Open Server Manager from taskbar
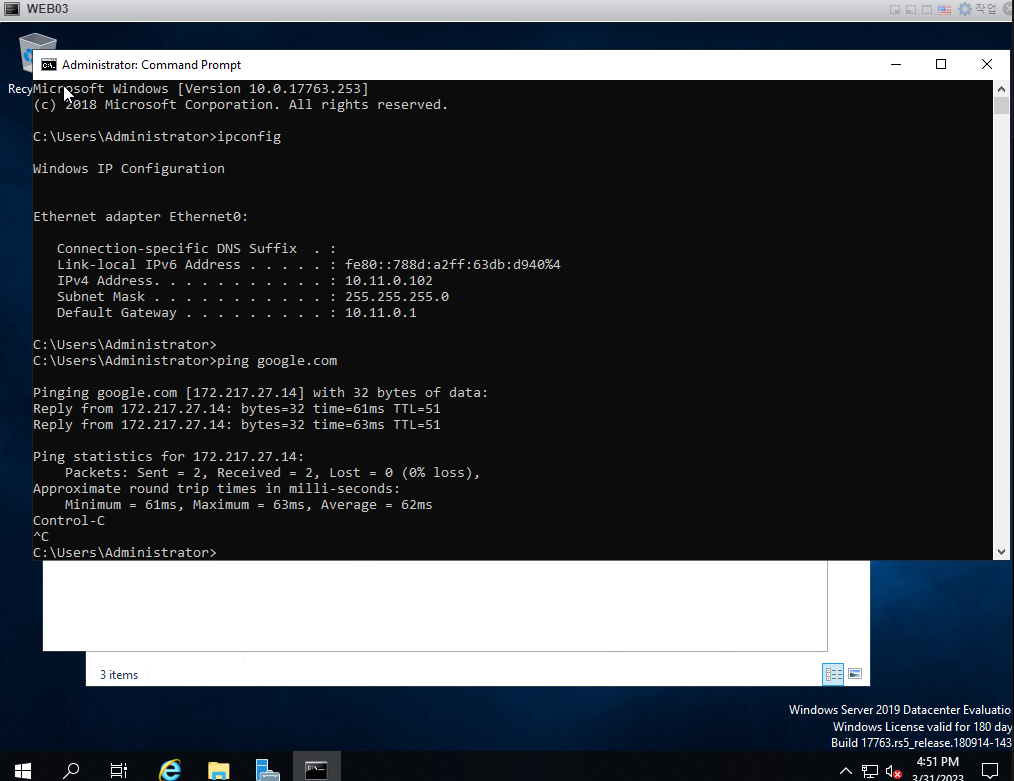This screenshot has height=781, width=1014. 267,769
